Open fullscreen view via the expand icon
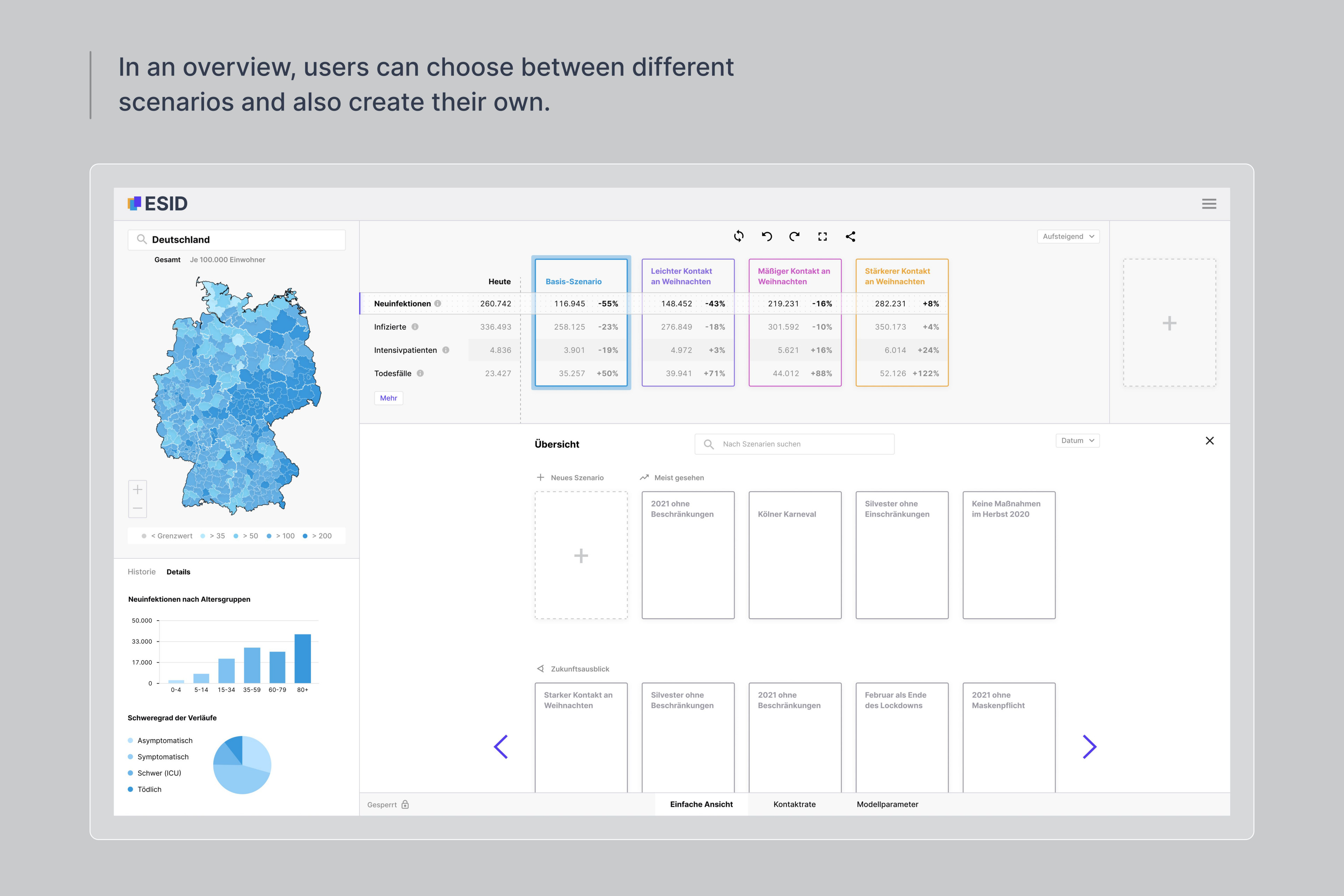The image size is (1344, 896). click(822, 236)
